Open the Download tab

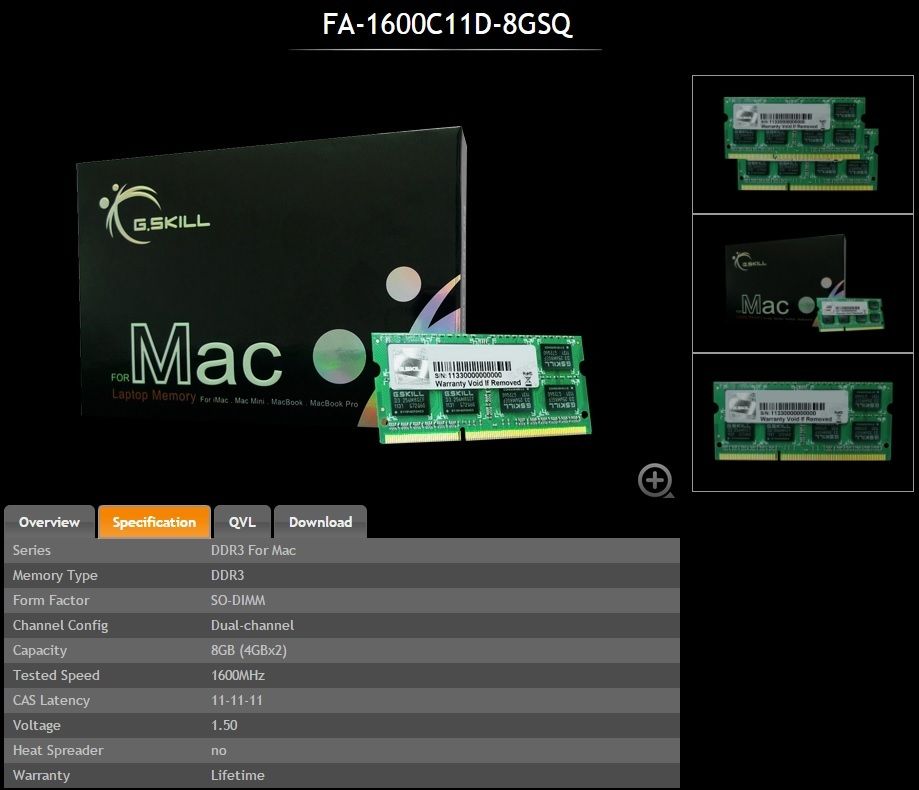click(x=320, y=522)
